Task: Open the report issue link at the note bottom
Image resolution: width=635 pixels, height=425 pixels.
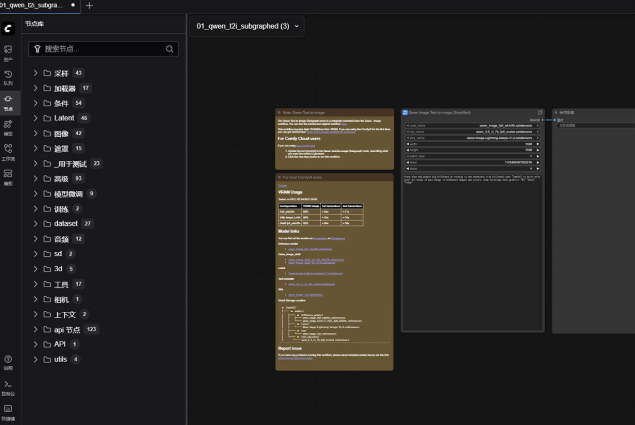Action: click(x=295, y=358)
